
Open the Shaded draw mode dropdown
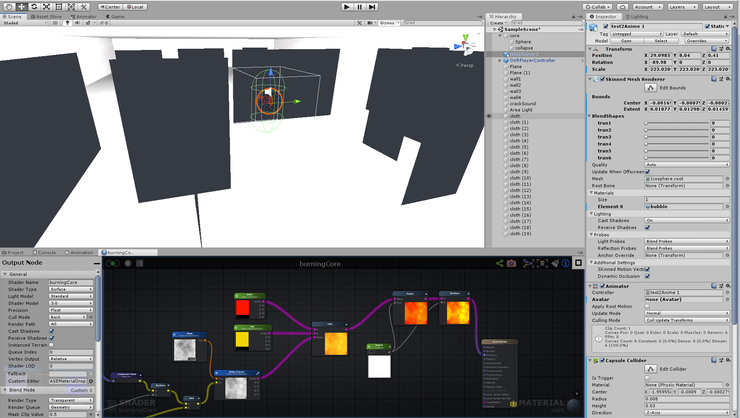[24, 22]
